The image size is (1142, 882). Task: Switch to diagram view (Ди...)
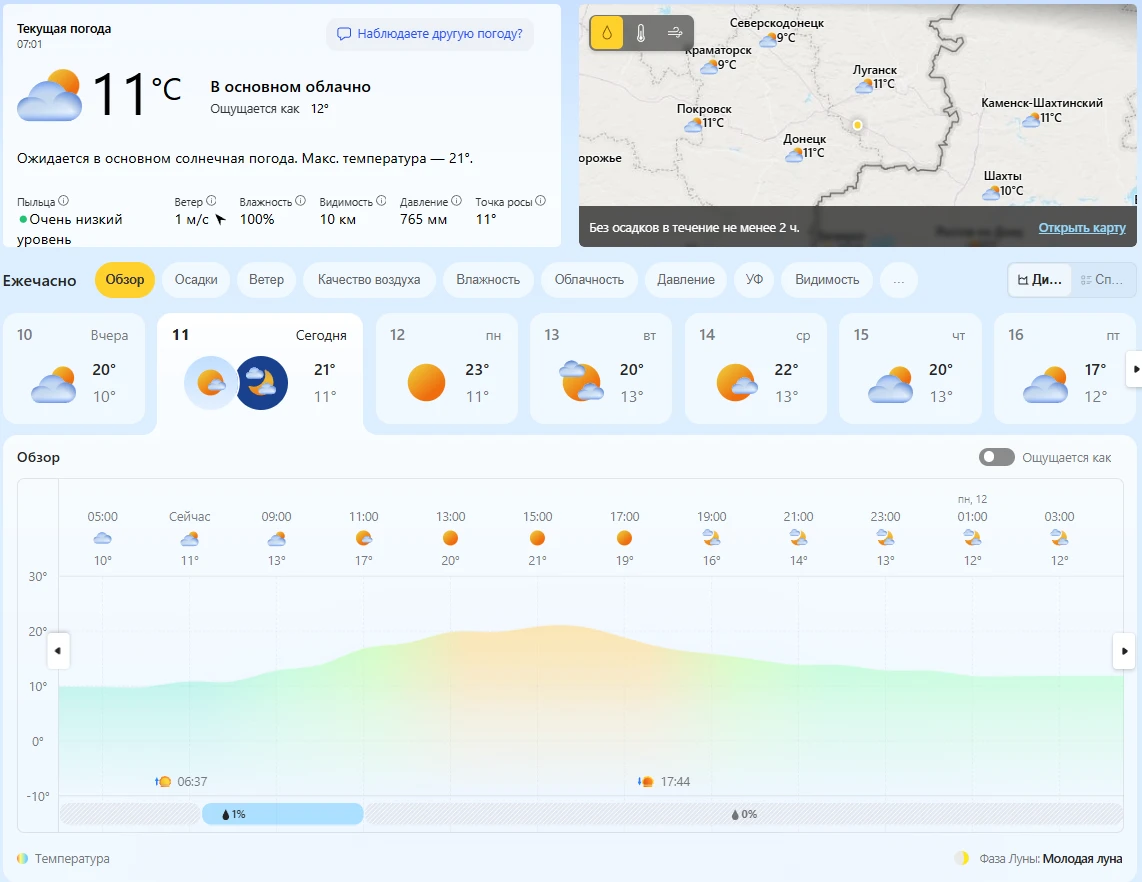[1039, 280]
